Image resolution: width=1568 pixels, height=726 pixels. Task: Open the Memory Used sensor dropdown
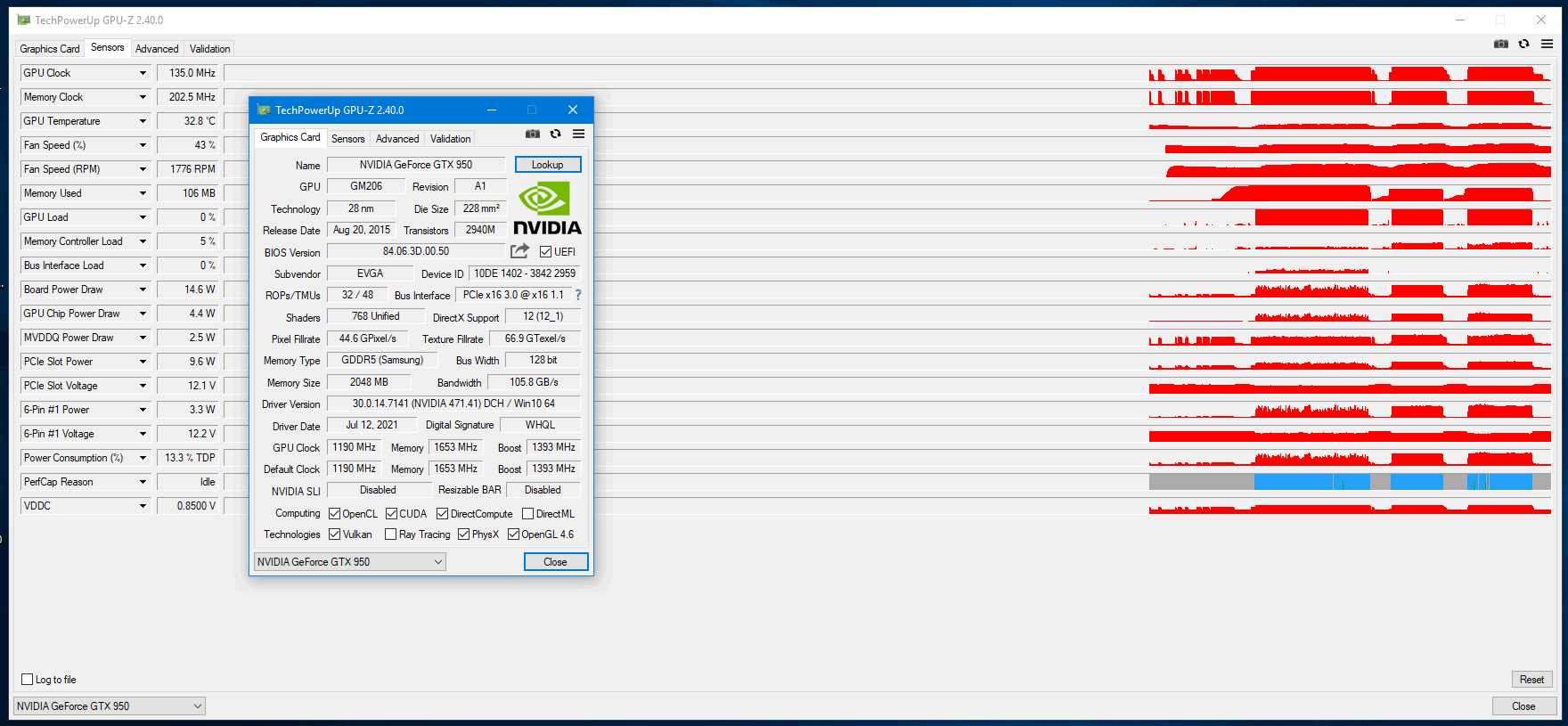143,193
